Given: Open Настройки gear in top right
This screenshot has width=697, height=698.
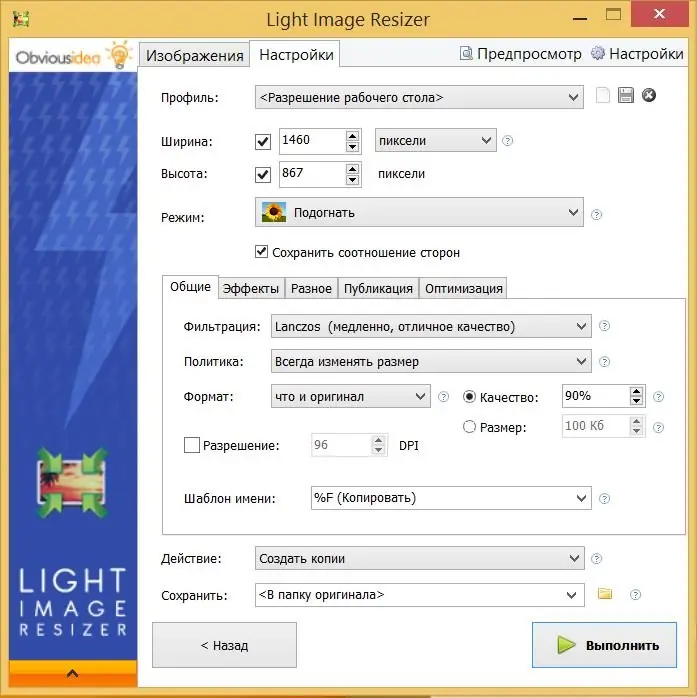Looking at the screenshot, I should pyautogui.click(x=637, y=54).
